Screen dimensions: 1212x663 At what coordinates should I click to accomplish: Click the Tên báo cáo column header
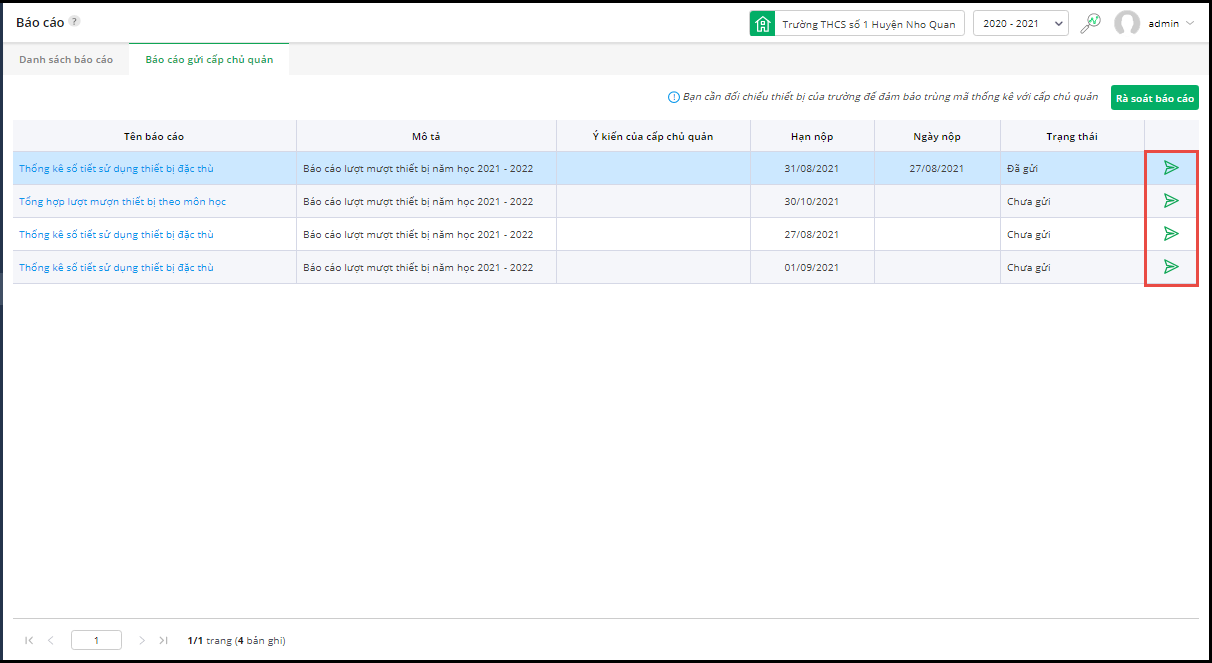154,136
